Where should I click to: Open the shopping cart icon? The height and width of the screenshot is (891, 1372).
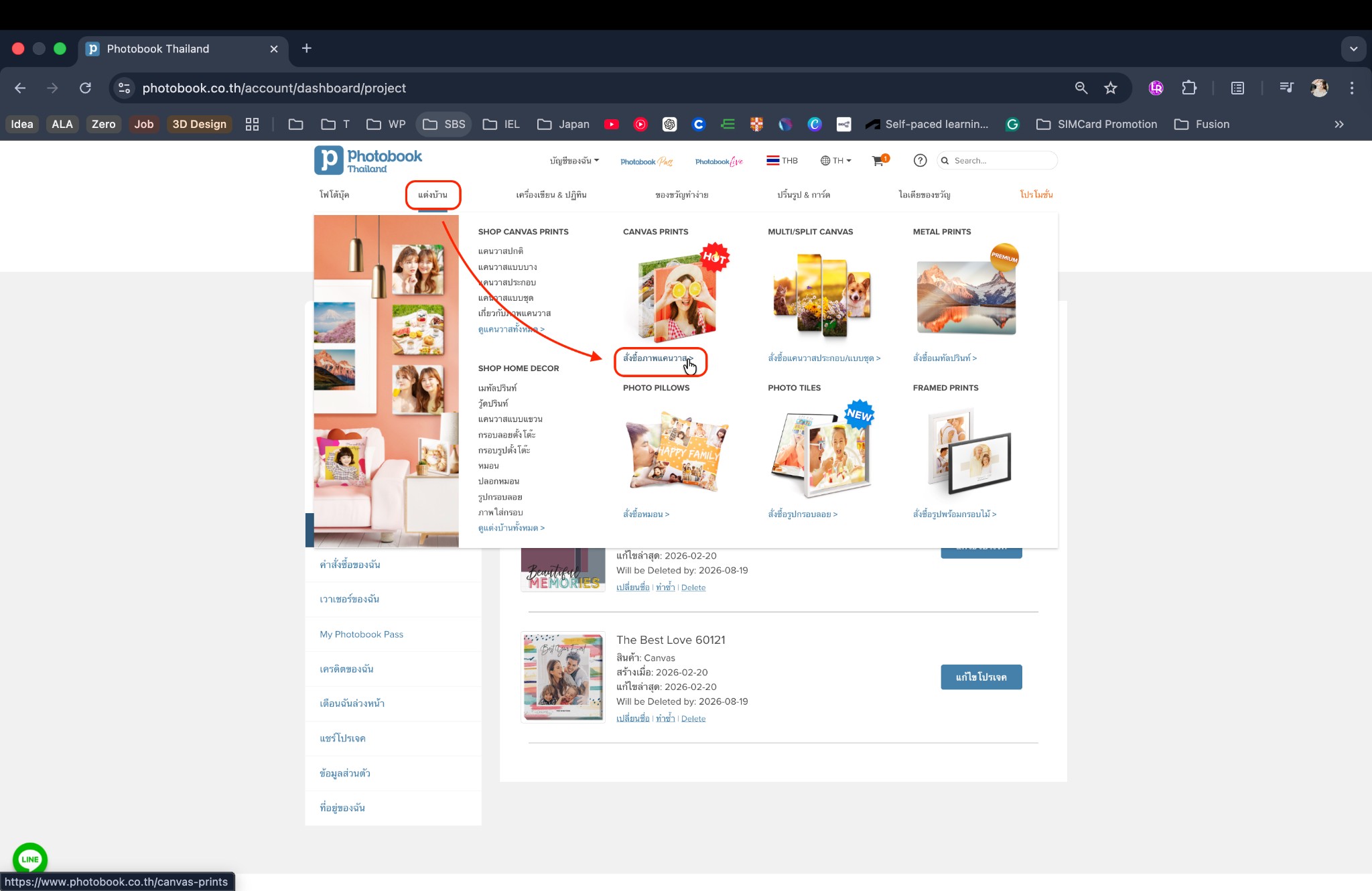pos(878,161)
